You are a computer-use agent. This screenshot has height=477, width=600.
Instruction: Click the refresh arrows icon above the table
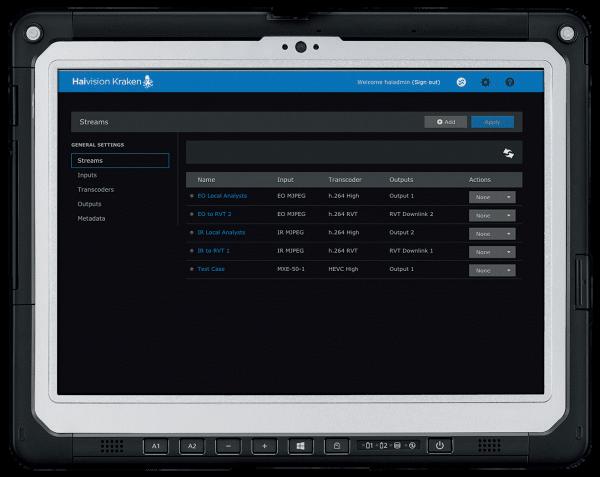(x=508, y=153)
